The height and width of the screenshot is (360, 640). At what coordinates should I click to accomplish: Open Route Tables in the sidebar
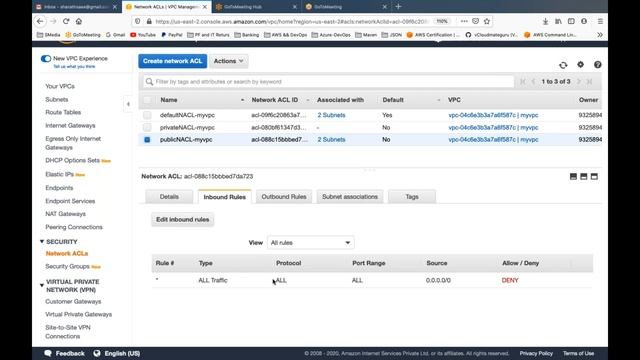[x=63, y=112]
